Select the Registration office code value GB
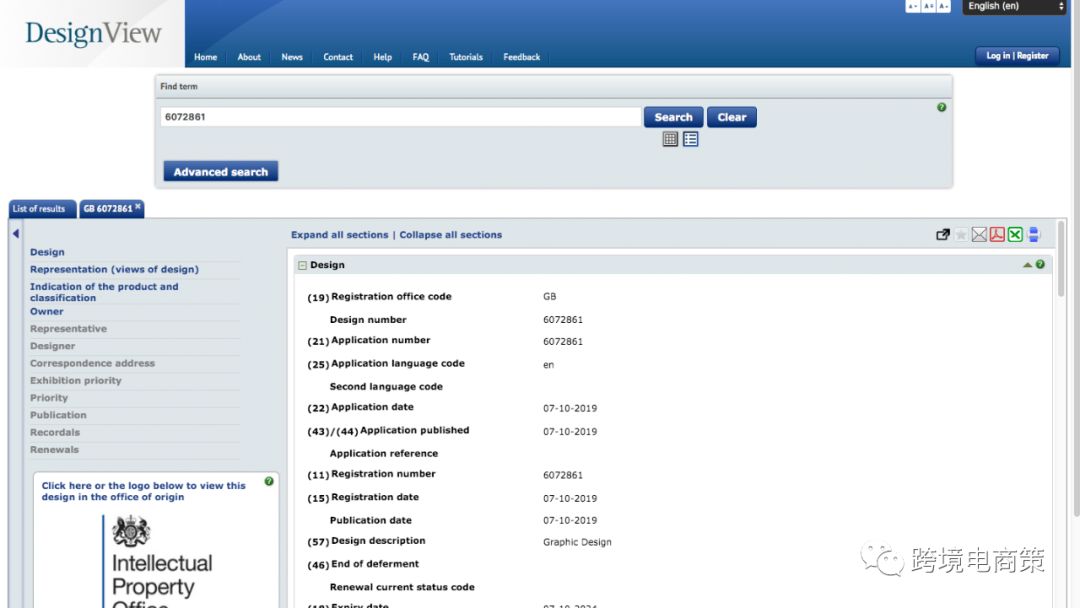 tap(549, 297)
